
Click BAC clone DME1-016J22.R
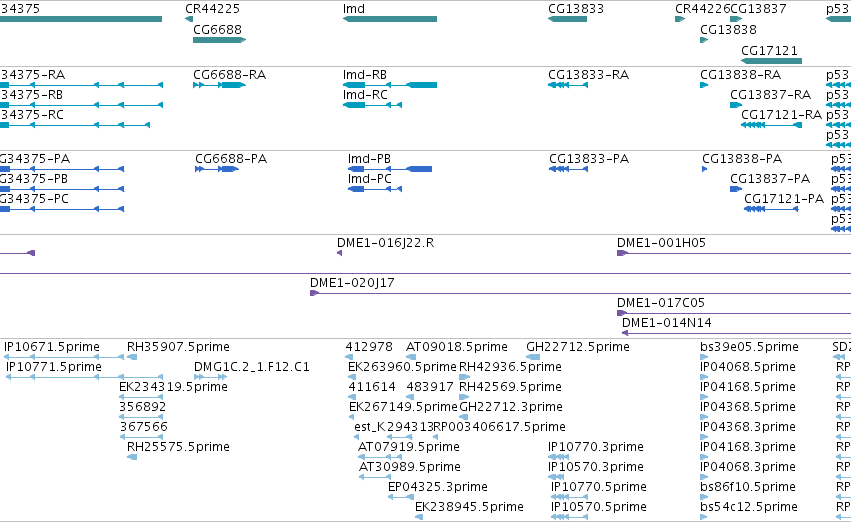[x=339, y=253]
